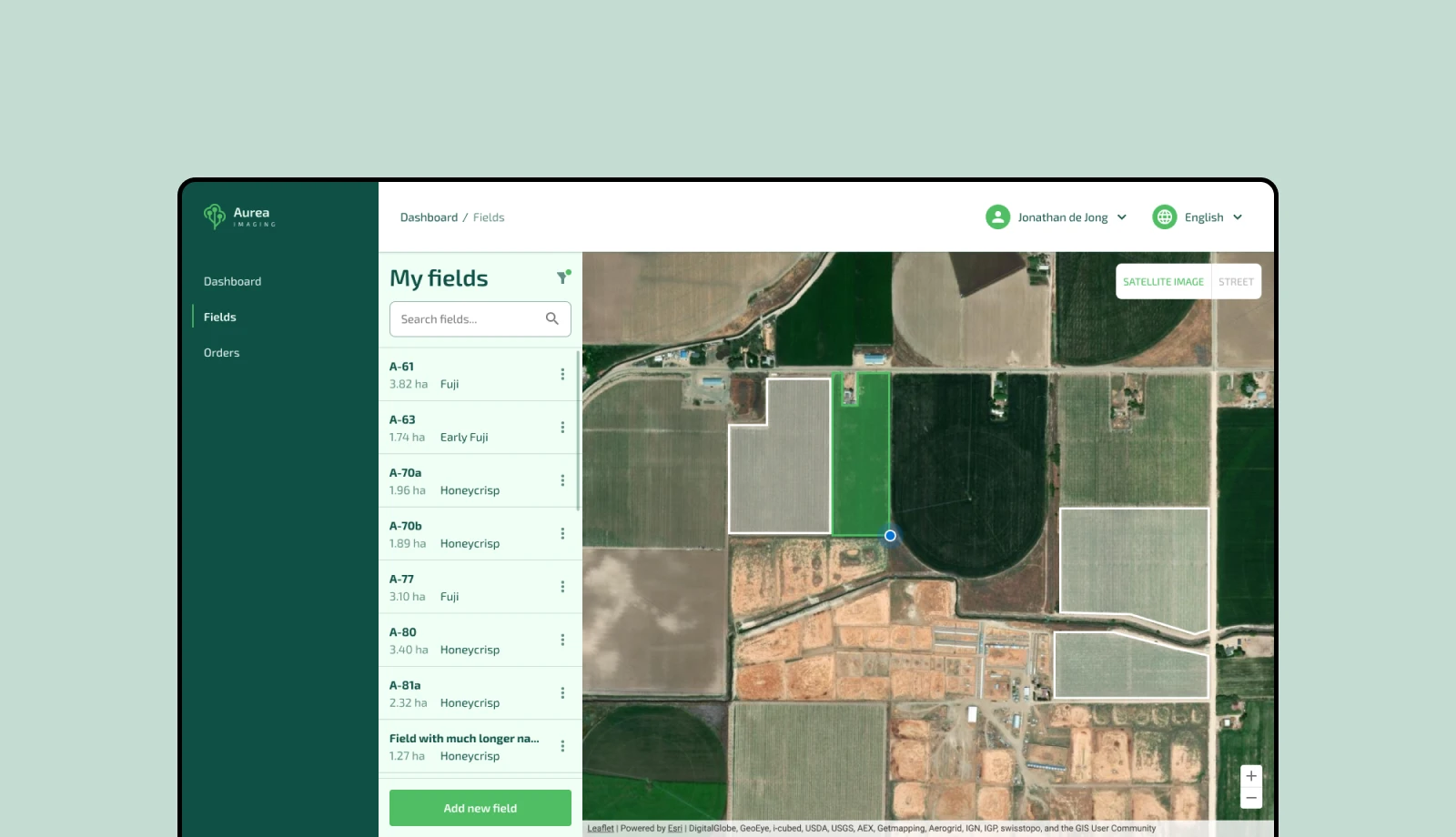The image size is (1456, 837).
Task: Open options menu for field A-63
Action: (x=562, y=428)
